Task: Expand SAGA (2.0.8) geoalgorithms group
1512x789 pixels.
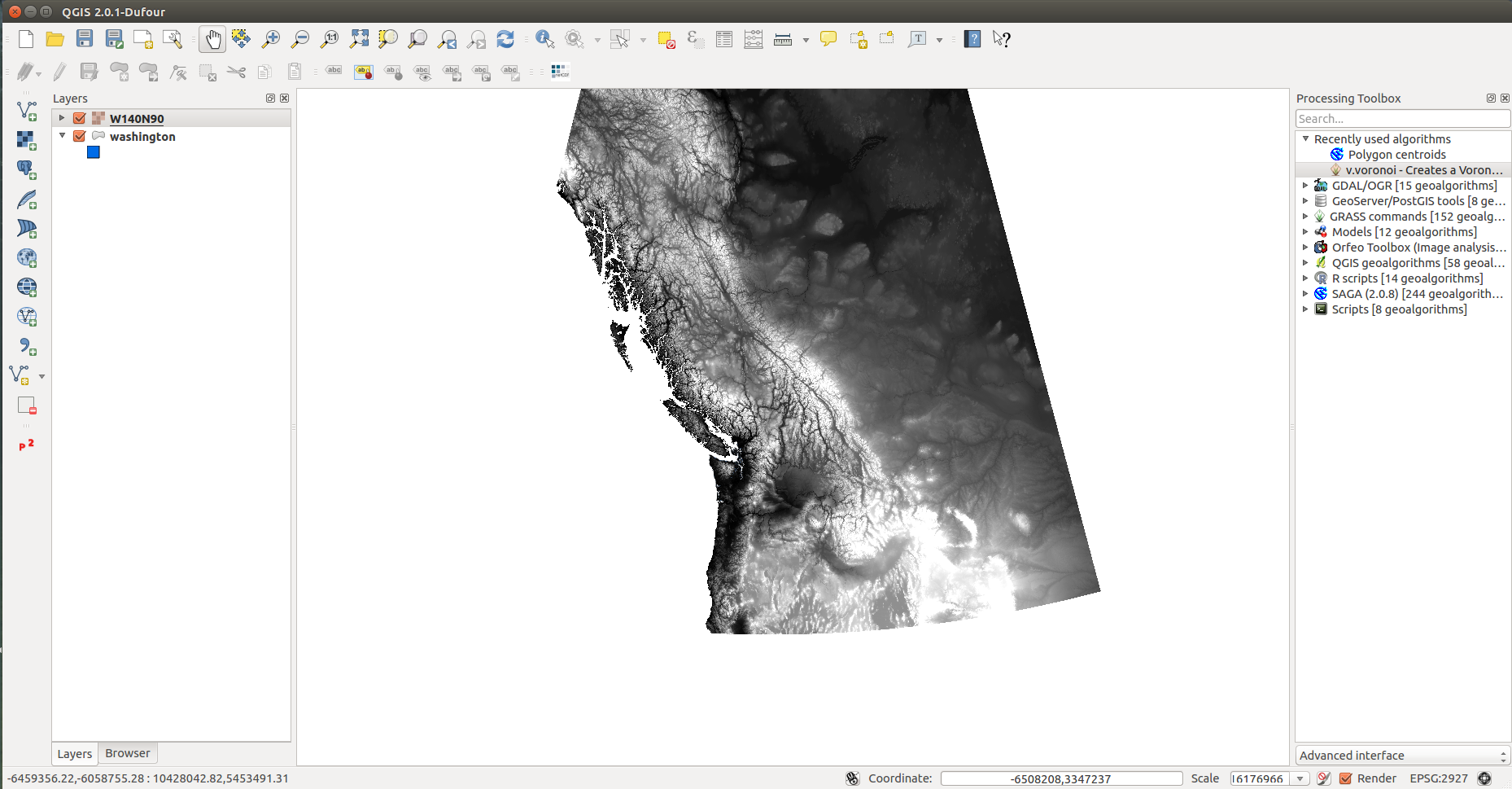Action: point(1305,294)
